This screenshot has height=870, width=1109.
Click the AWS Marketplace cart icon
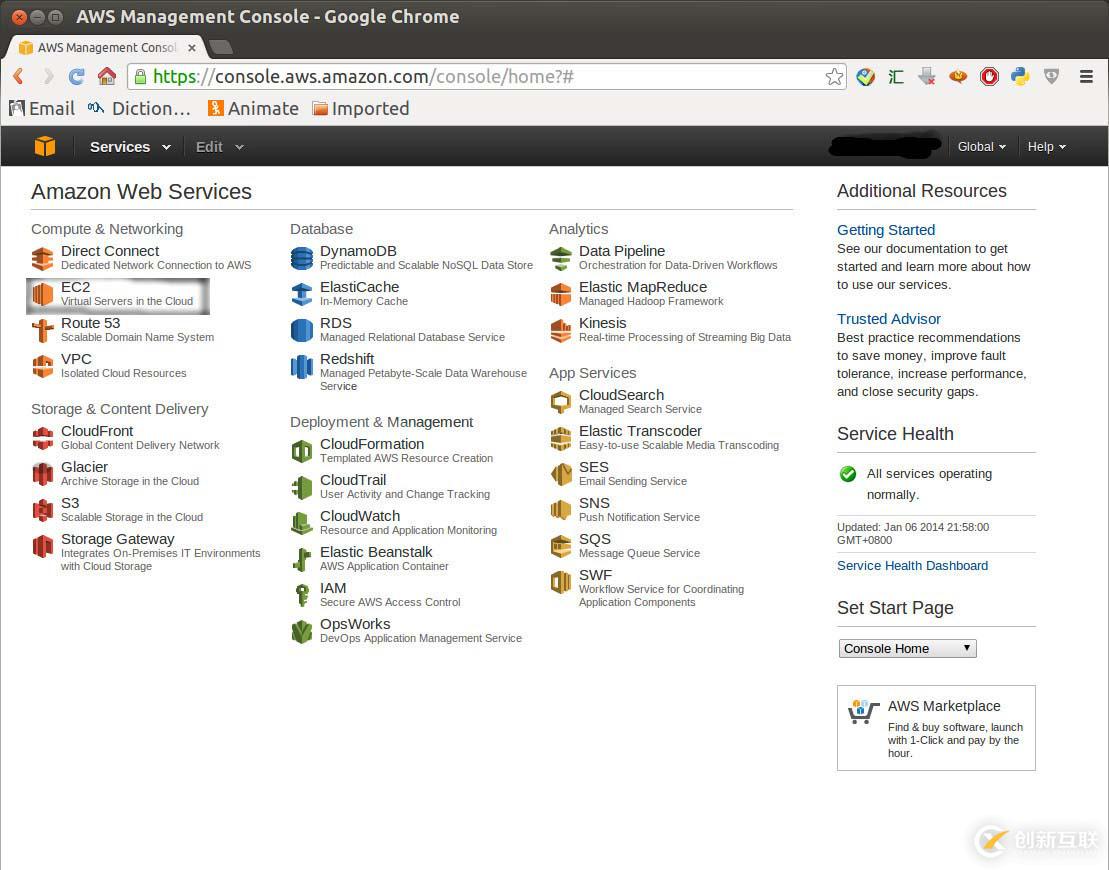click(x=862, y=712)
